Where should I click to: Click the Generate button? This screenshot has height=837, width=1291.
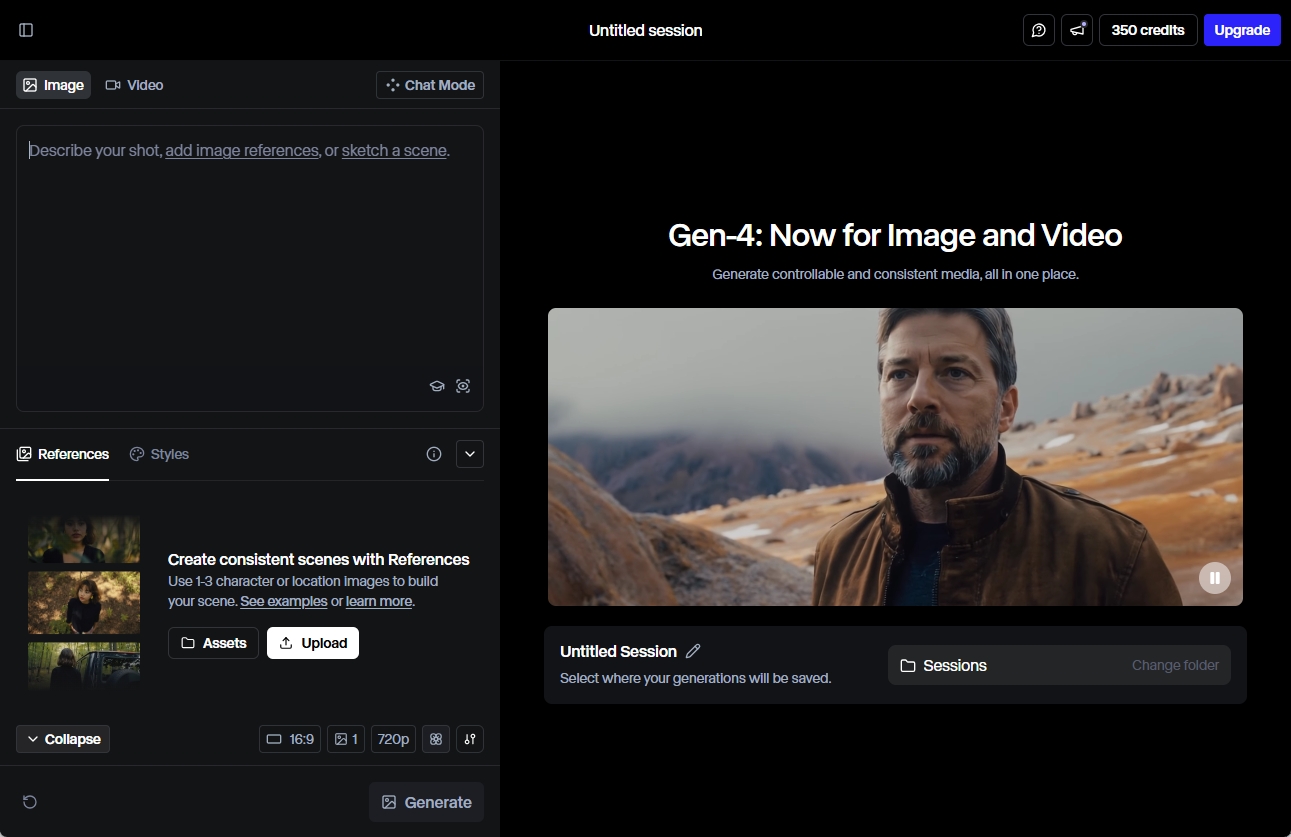click(x=426, y=802)
